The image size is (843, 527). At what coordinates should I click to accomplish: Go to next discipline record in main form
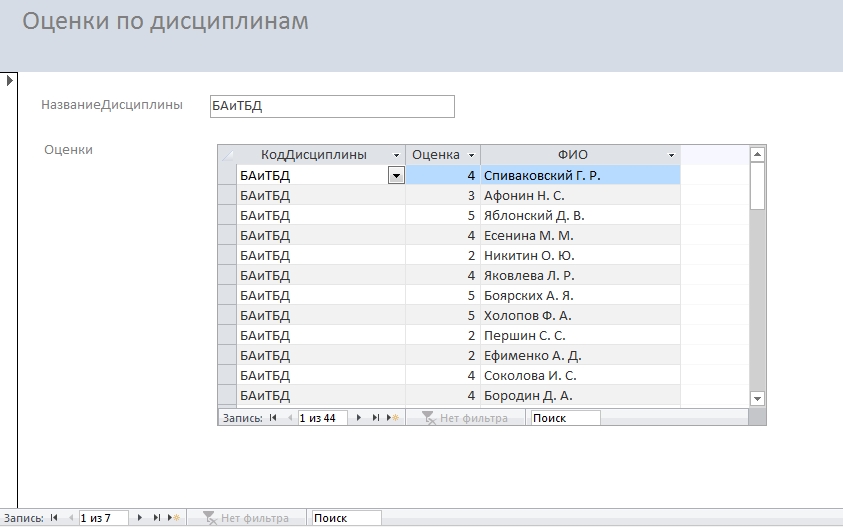click(x=140, y=518)
